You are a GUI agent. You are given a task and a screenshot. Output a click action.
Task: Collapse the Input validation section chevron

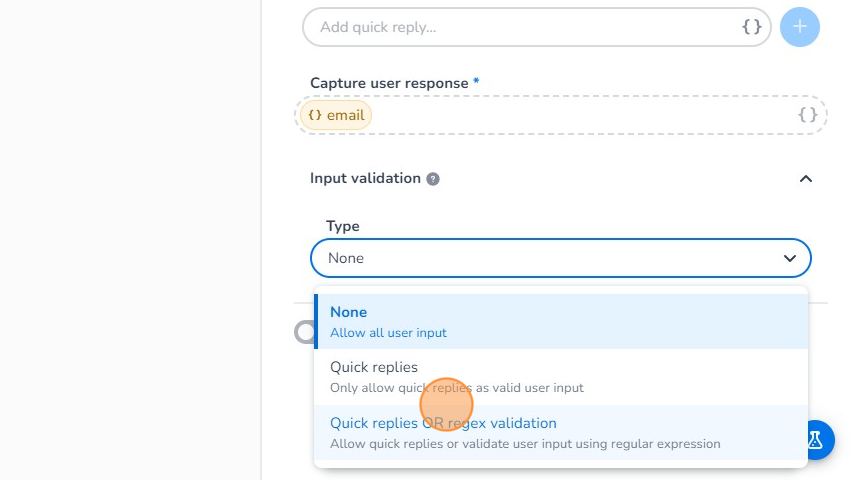[805, 179]
